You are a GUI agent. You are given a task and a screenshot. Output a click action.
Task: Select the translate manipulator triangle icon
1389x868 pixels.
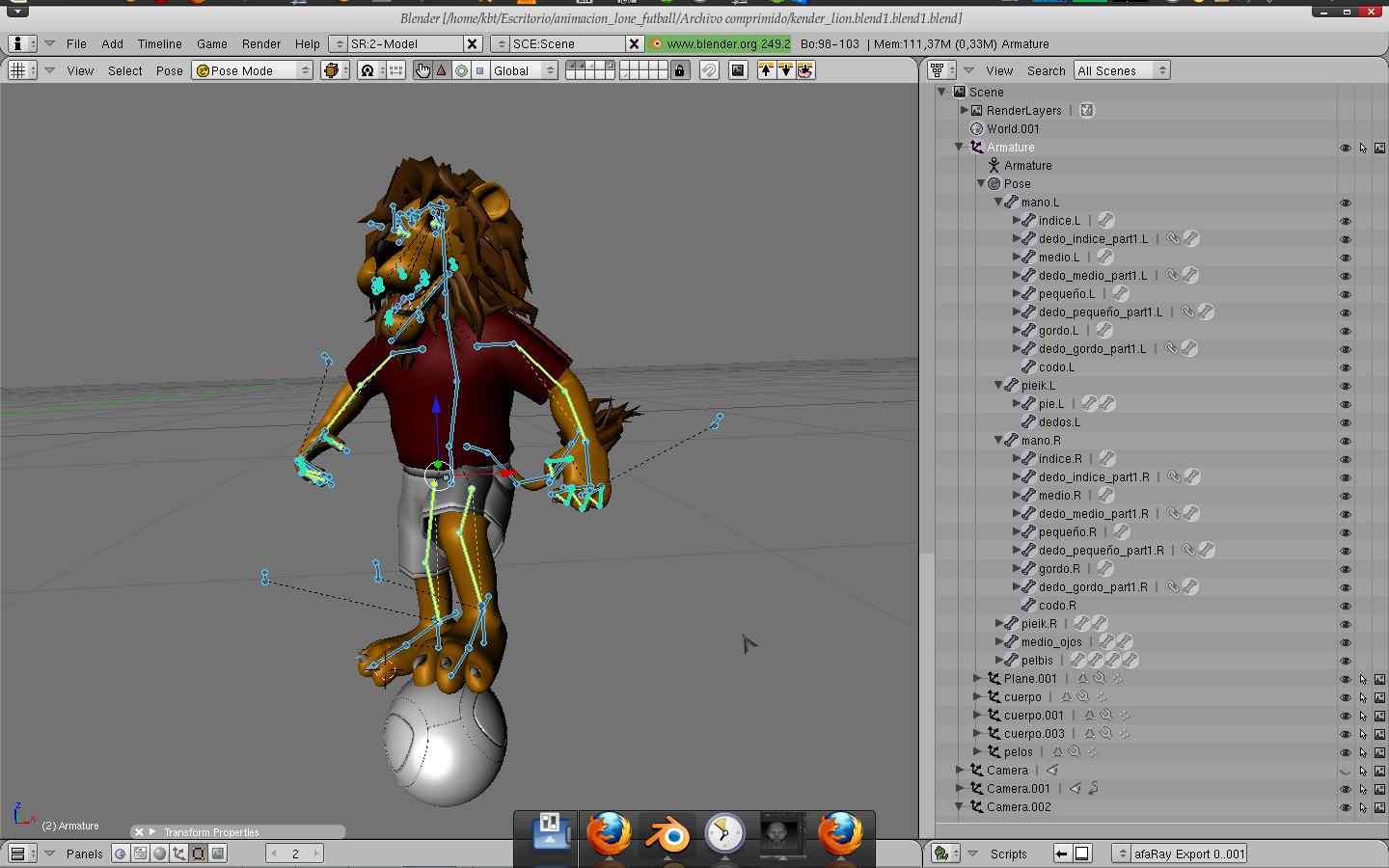[x=442, y=70]
